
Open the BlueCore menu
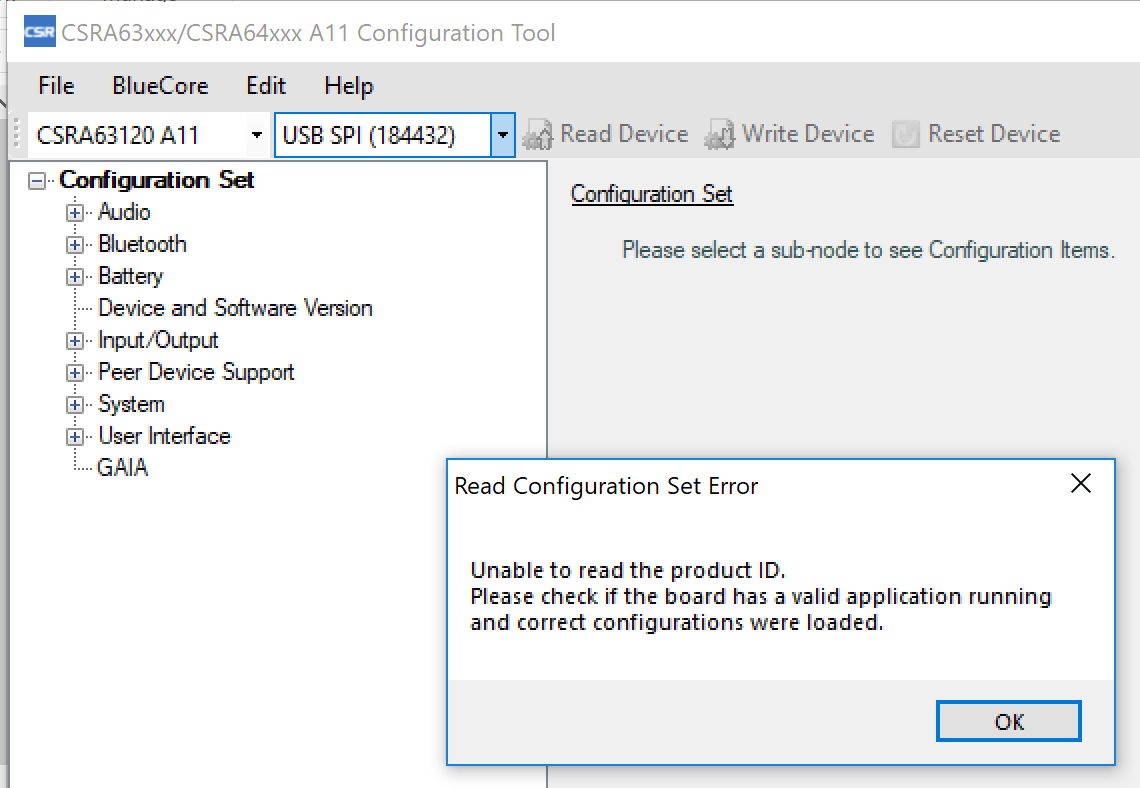click(x=160, y=86)
